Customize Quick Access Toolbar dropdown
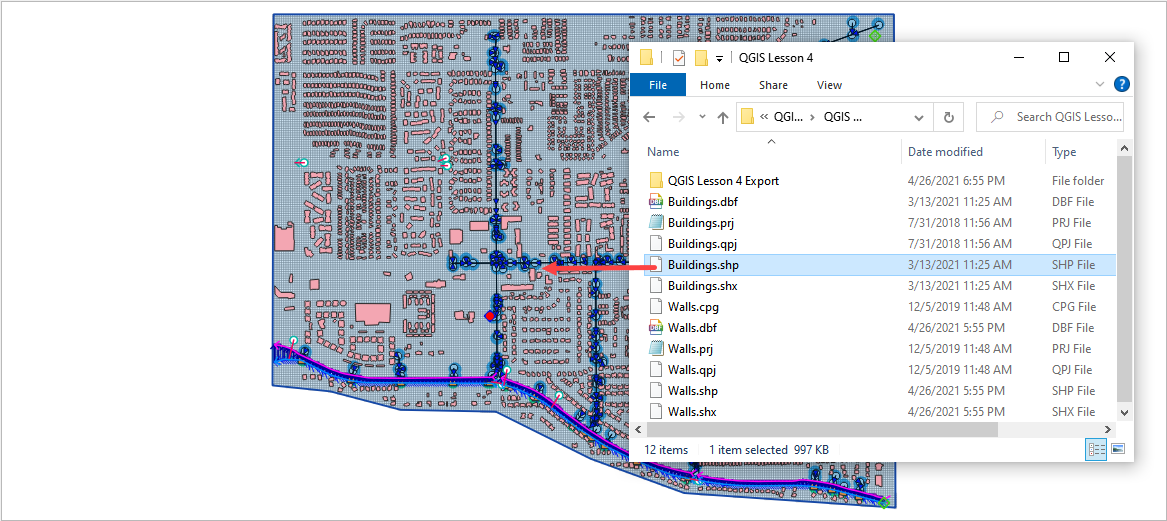 pos(719,58)
